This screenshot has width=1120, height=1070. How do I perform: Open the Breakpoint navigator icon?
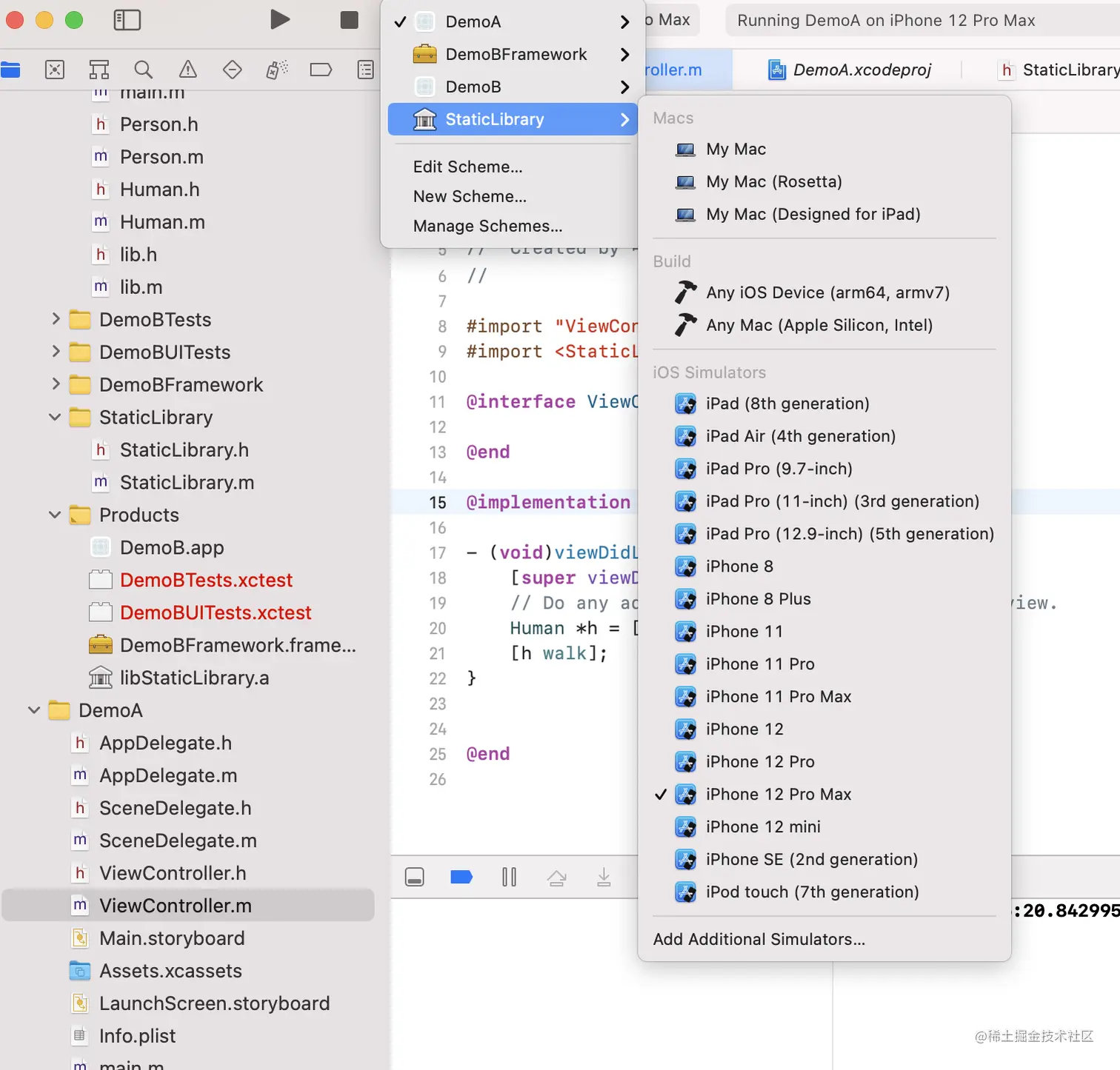pos(321,70)
